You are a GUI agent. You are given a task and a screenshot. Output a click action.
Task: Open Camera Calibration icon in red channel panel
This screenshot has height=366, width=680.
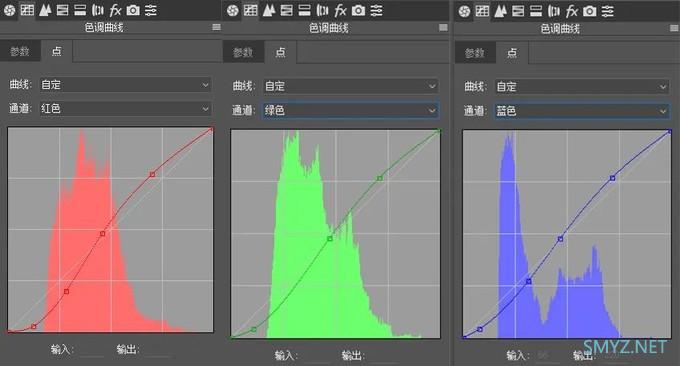point(133,10)
